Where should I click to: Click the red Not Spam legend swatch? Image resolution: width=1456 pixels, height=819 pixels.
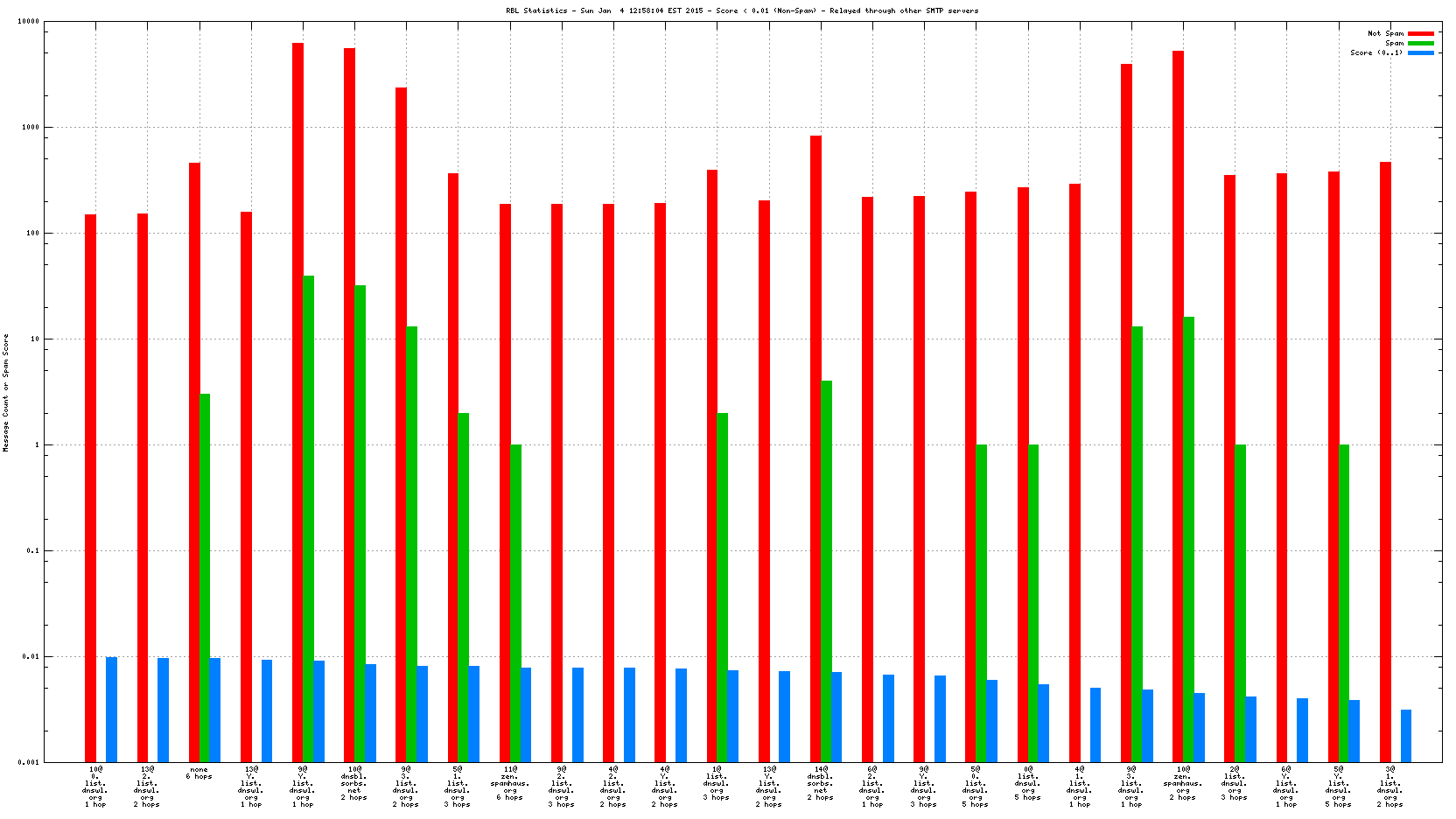[x=1420, y=33]
